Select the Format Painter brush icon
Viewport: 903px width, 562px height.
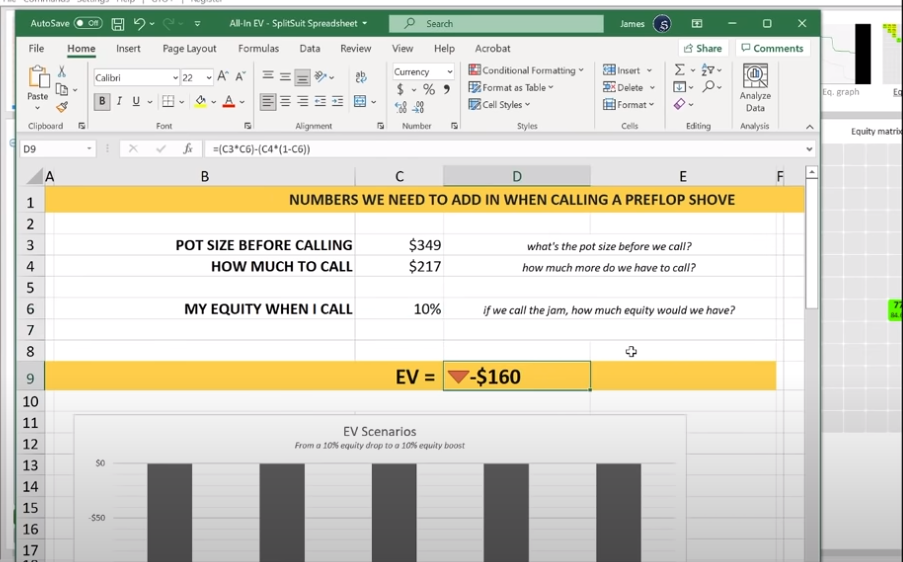click(62, 107)
